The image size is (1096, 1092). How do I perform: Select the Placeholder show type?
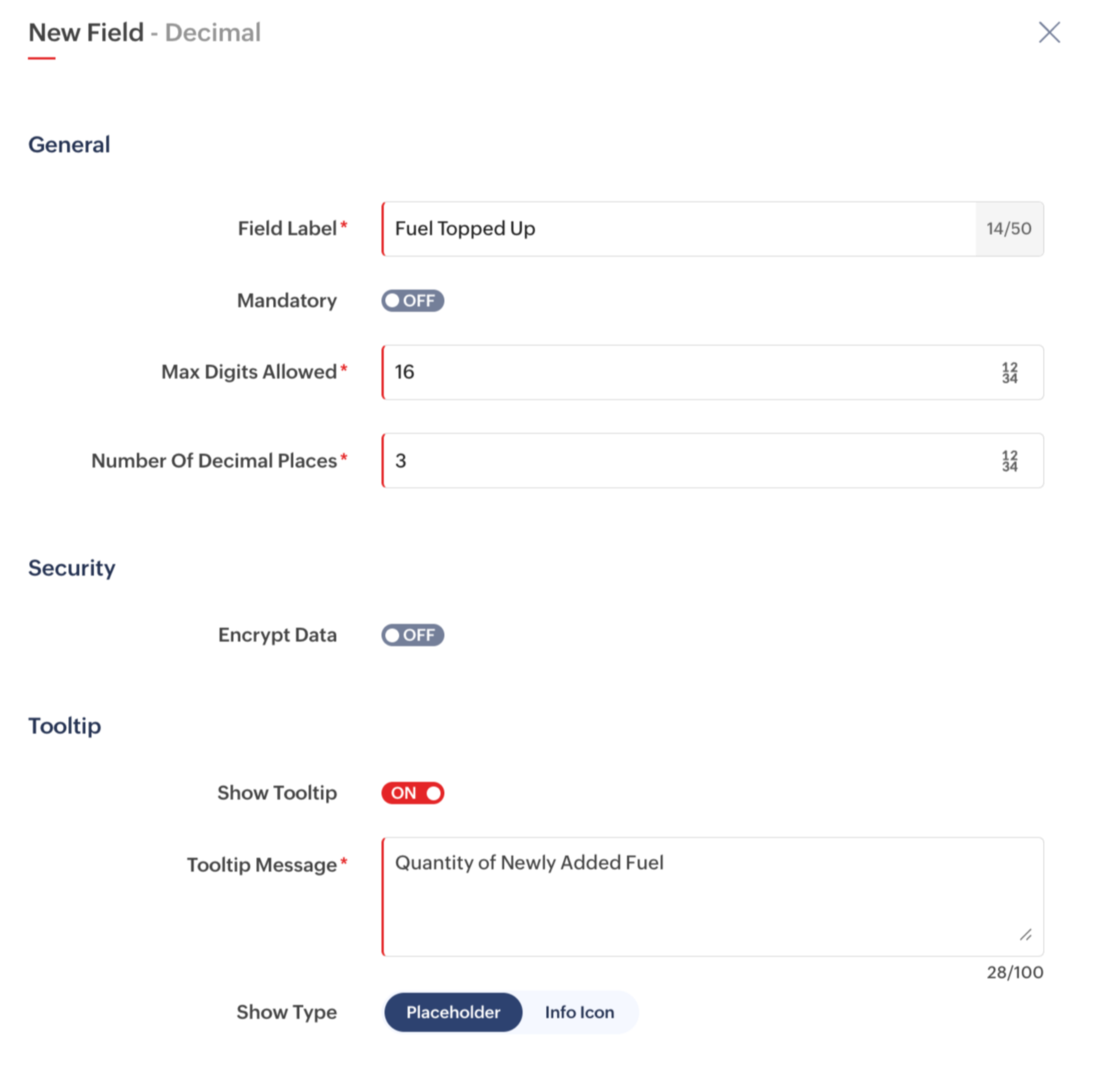coord(453,1012)
